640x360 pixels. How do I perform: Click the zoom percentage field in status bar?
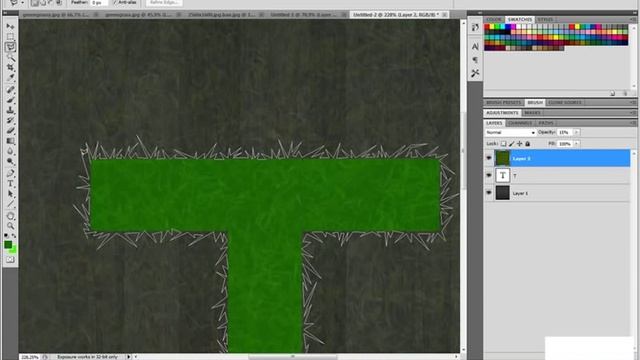click(29, 357)
